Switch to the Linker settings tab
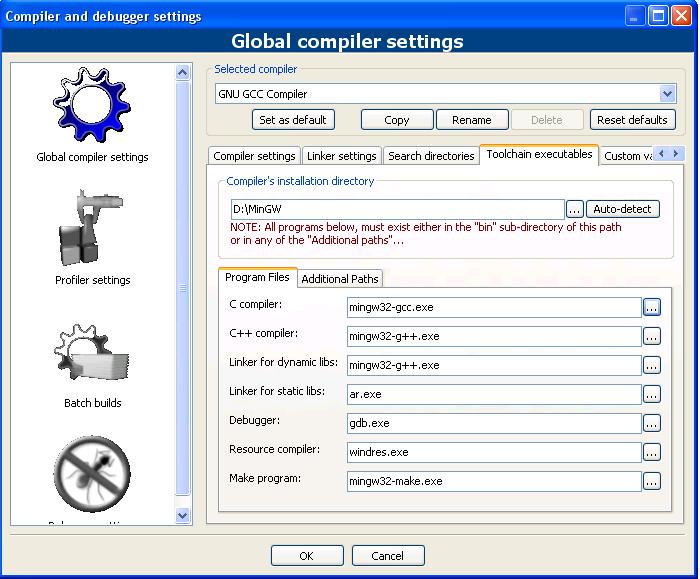This screenshot has width=700, height=579. 342,156
